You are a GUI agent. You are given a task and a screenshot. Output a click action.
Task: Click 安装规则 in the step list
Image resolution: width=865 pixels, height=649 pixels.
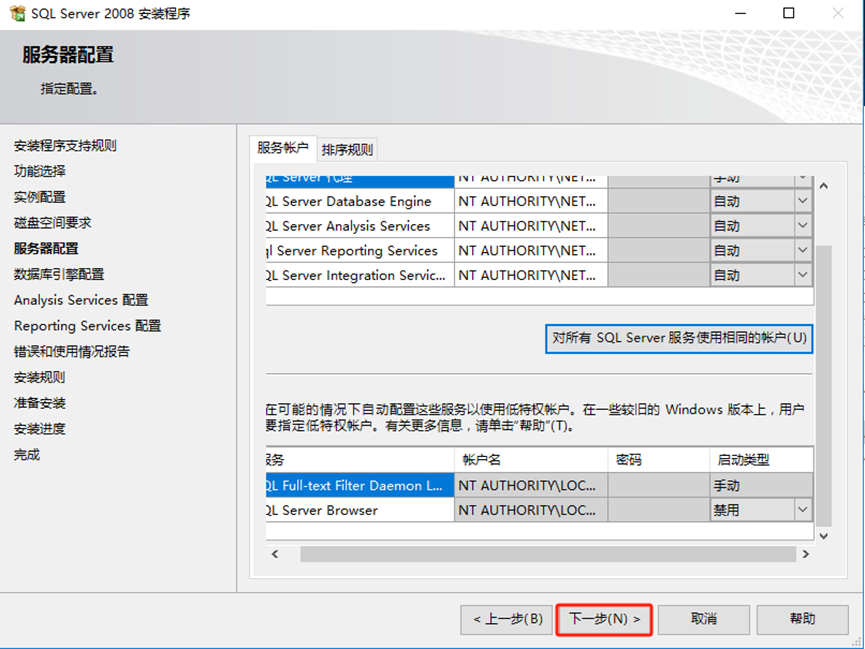(x=40, y=377)
